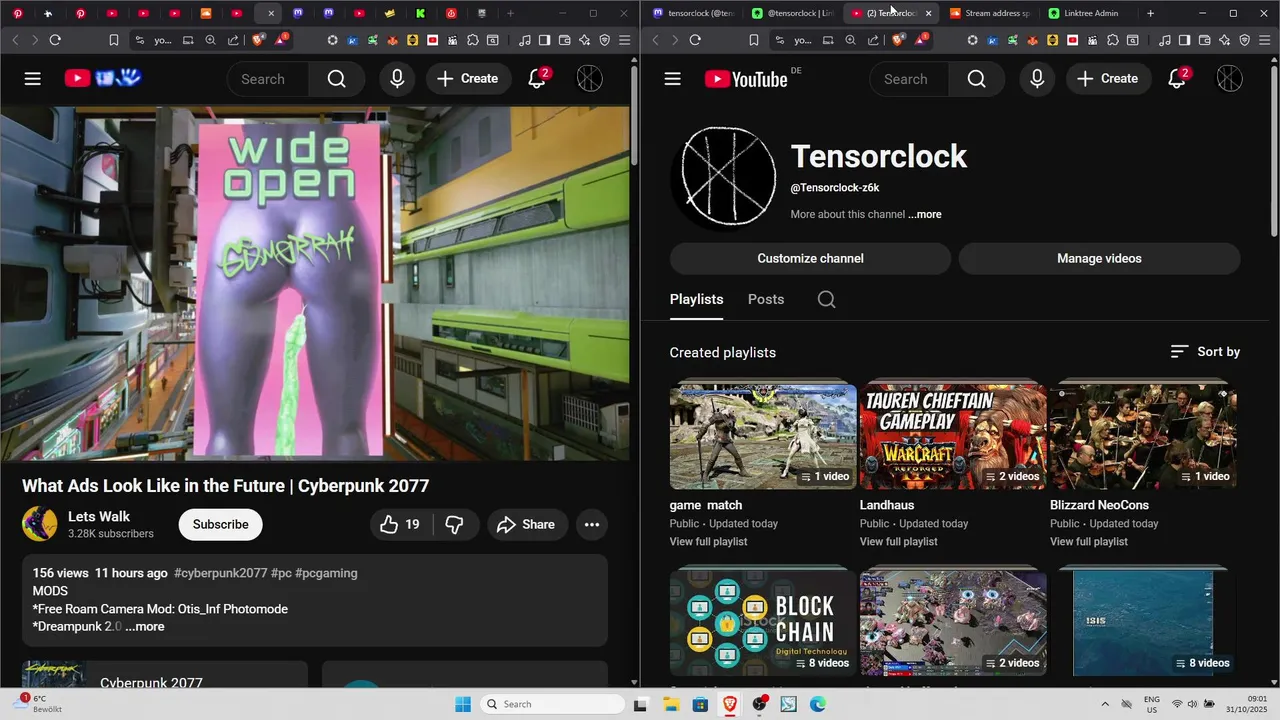The image size is (1280, 720).
Task: View full playlist under Blizzard NeoCons
Action: click(x=1088, y=542)
